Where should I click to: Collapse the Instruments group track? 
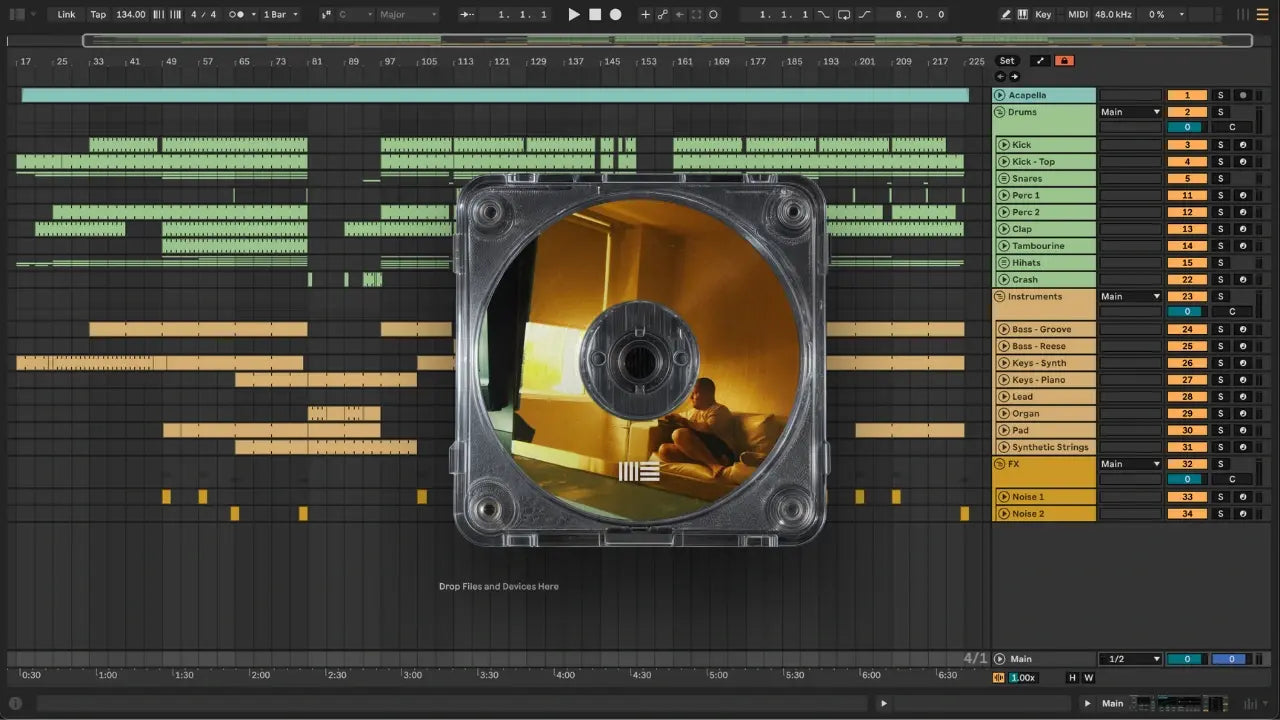999,297
